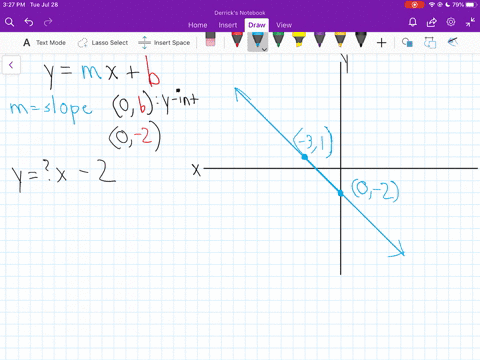Image resolution: width=480 pixels, height=360 pixels.
Task: Click the notebook title Derrick's Notebook
Action: (240, 13)
